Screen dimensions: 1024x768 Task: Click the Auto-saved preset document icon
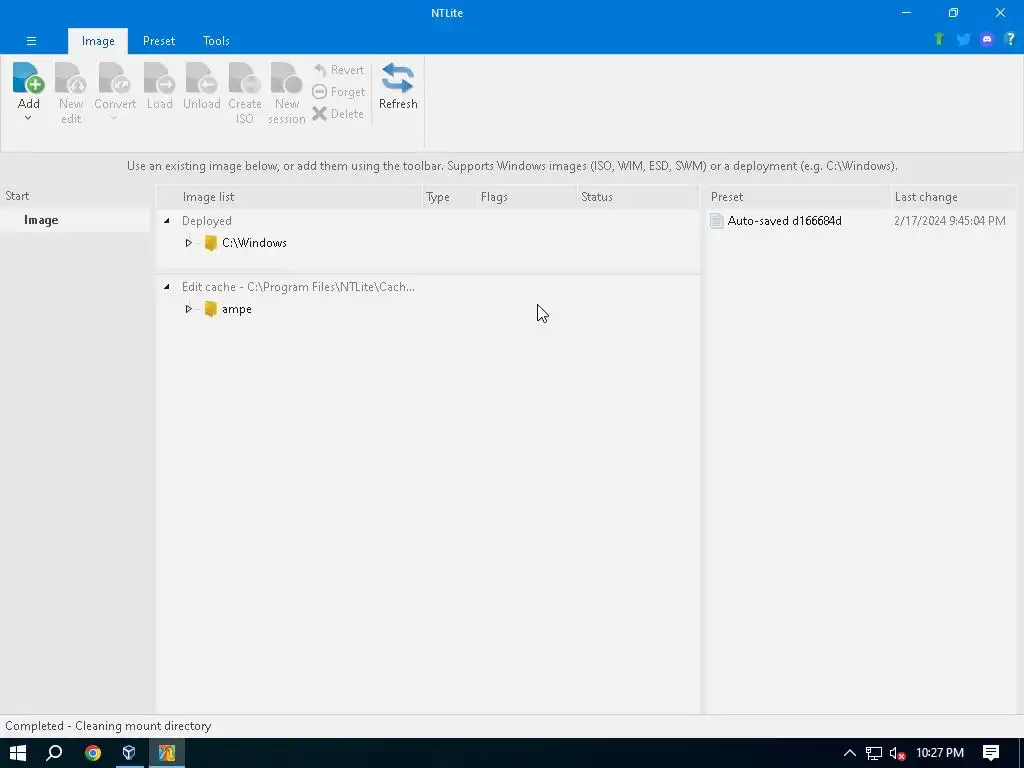click(x=716, y=221)
